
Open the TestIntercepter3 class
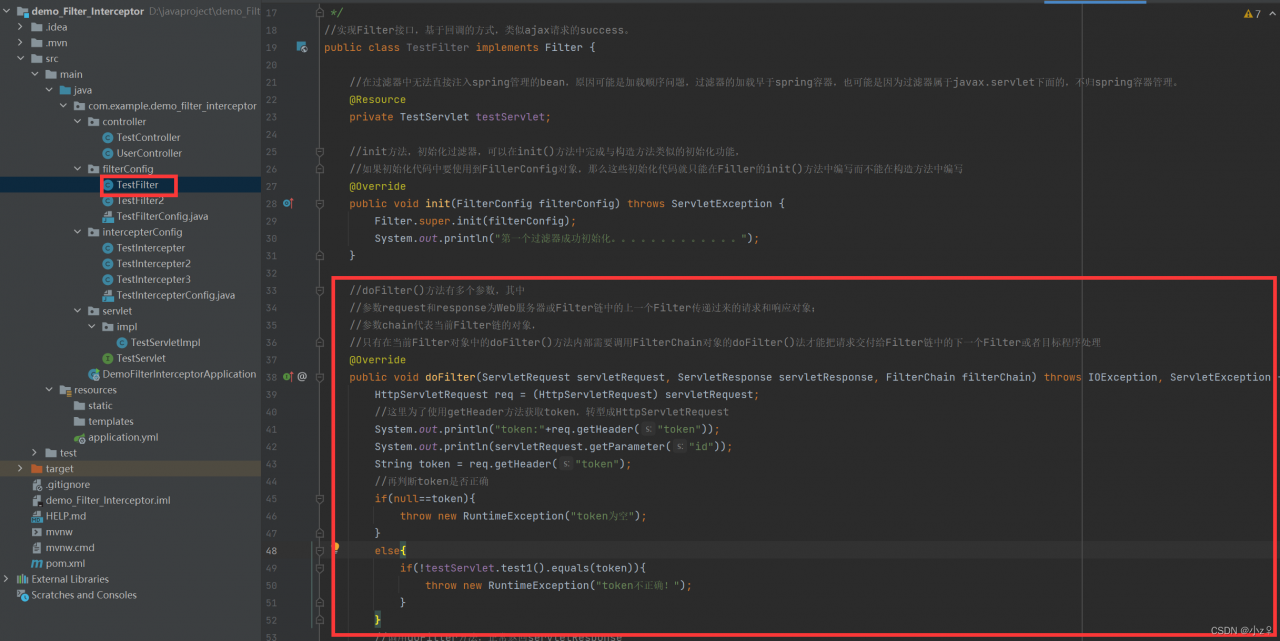(x=153, y=280)
